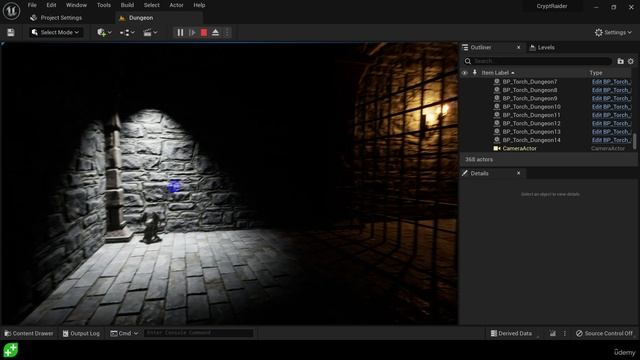Click the Unreal Engine logo icon
Viewport: 640px width, 360px height.
point(11,11)
